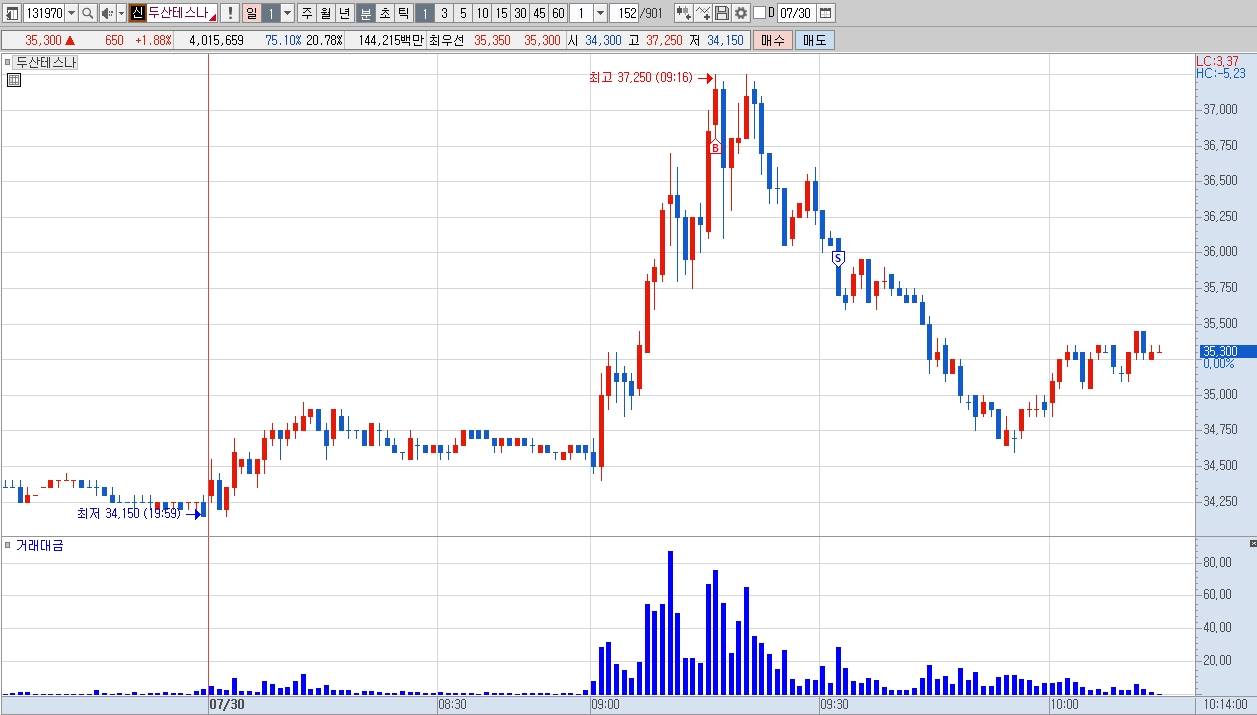Image resolution: width=1257 pixels, height=715 pixels.
Task: Click the line drawing tool icon
Action: (x=703, y=13)
